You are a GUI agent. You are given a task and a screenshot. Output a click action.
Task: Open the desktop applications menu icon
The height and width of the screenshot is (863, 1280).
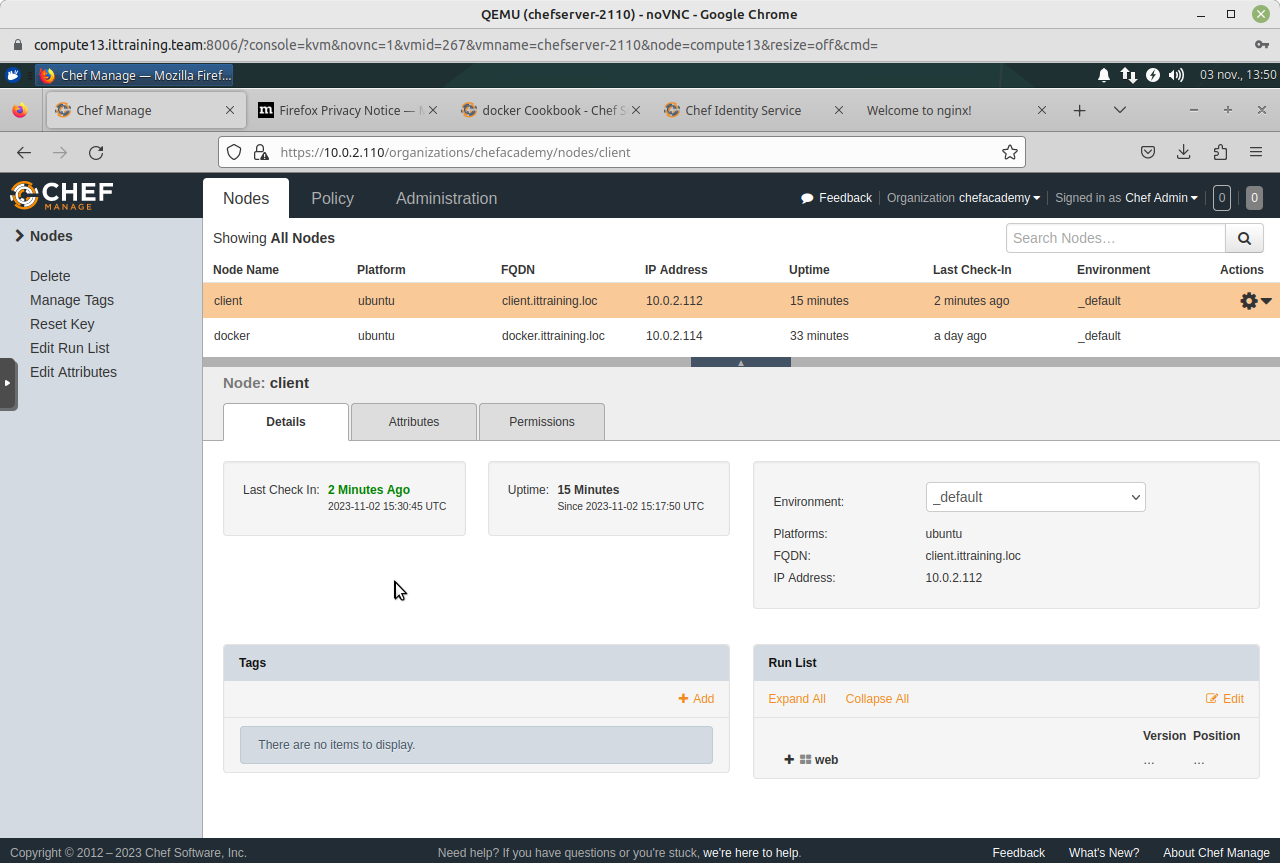pyautogui.click(x=13, y=75)
